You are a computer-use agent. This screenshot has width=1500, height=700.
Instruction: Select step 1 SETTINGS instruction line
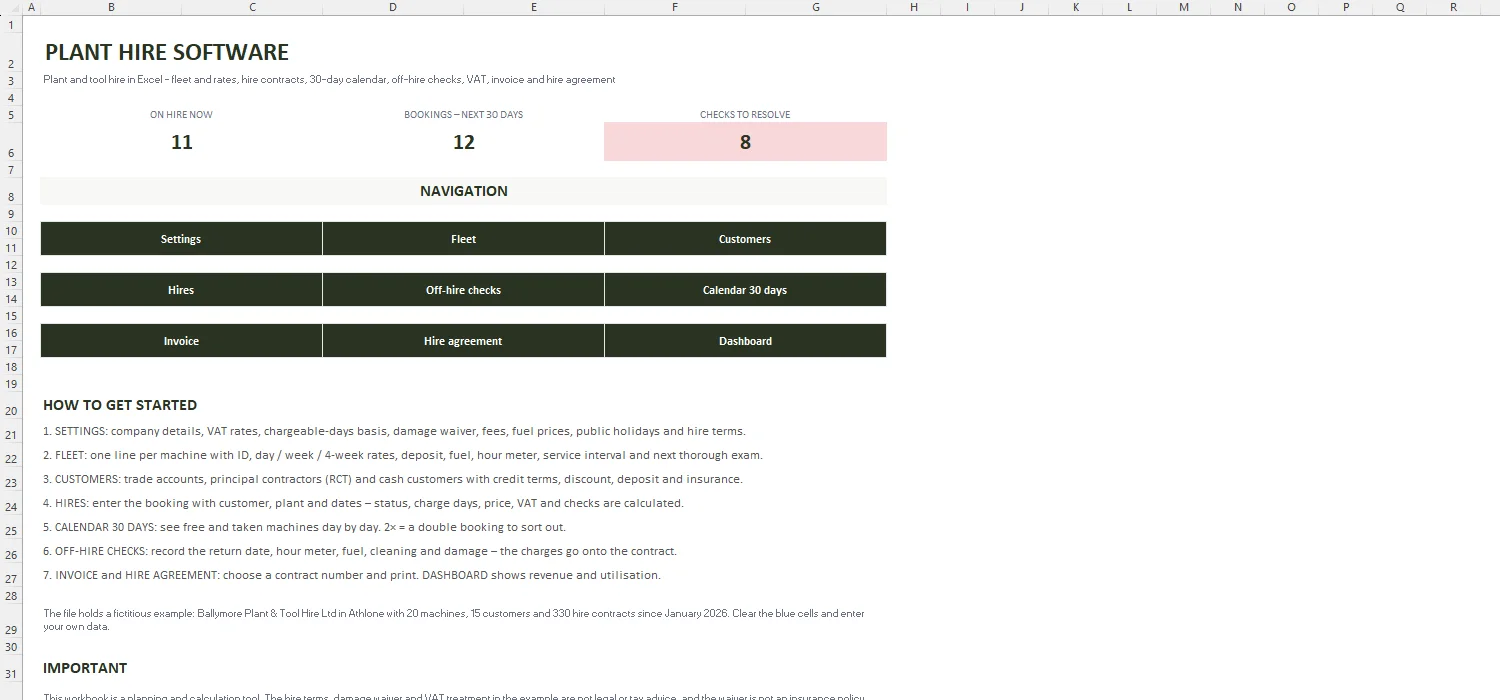click(394, 431)
